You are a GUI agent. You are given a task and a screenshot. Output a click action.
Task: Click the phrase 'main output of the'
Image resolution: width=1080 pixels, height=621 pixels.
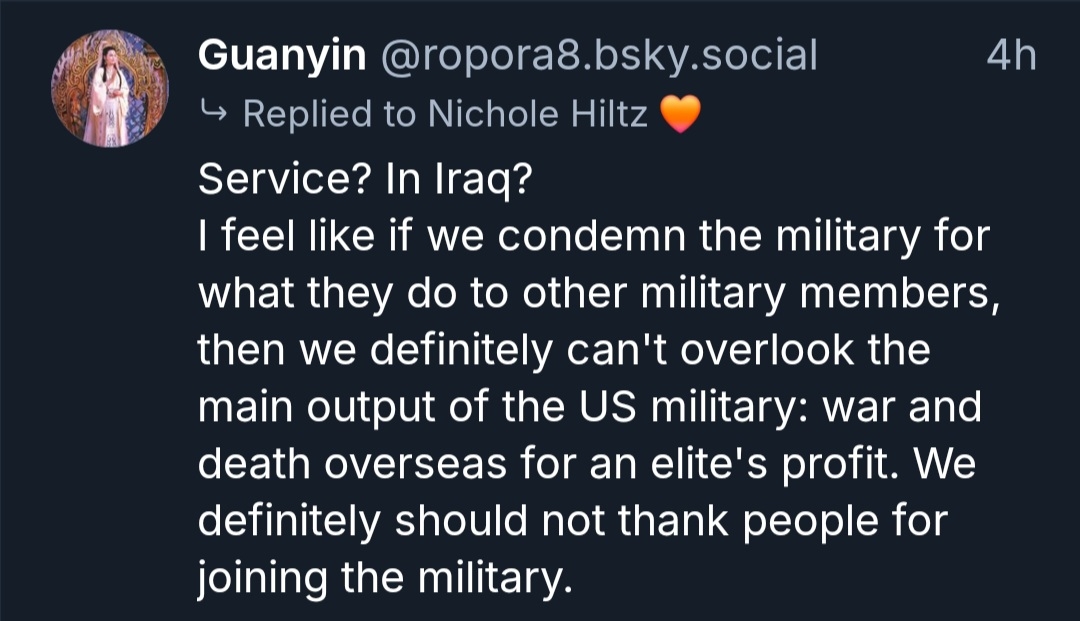(382, 408)
